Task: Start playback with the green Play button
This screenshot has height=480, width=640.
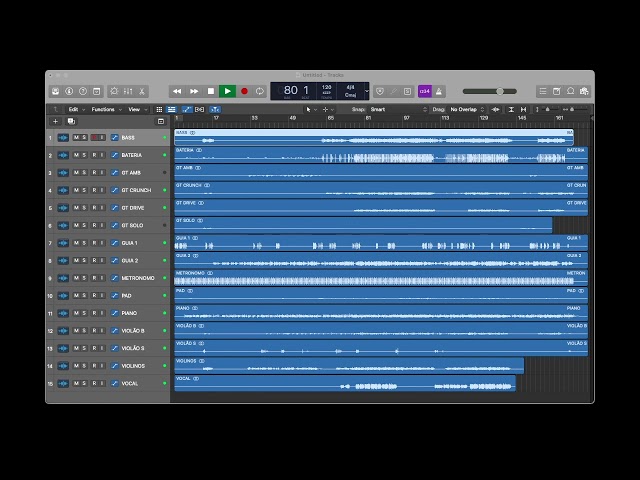Action: pyautogui.click(x=227, y=91)
